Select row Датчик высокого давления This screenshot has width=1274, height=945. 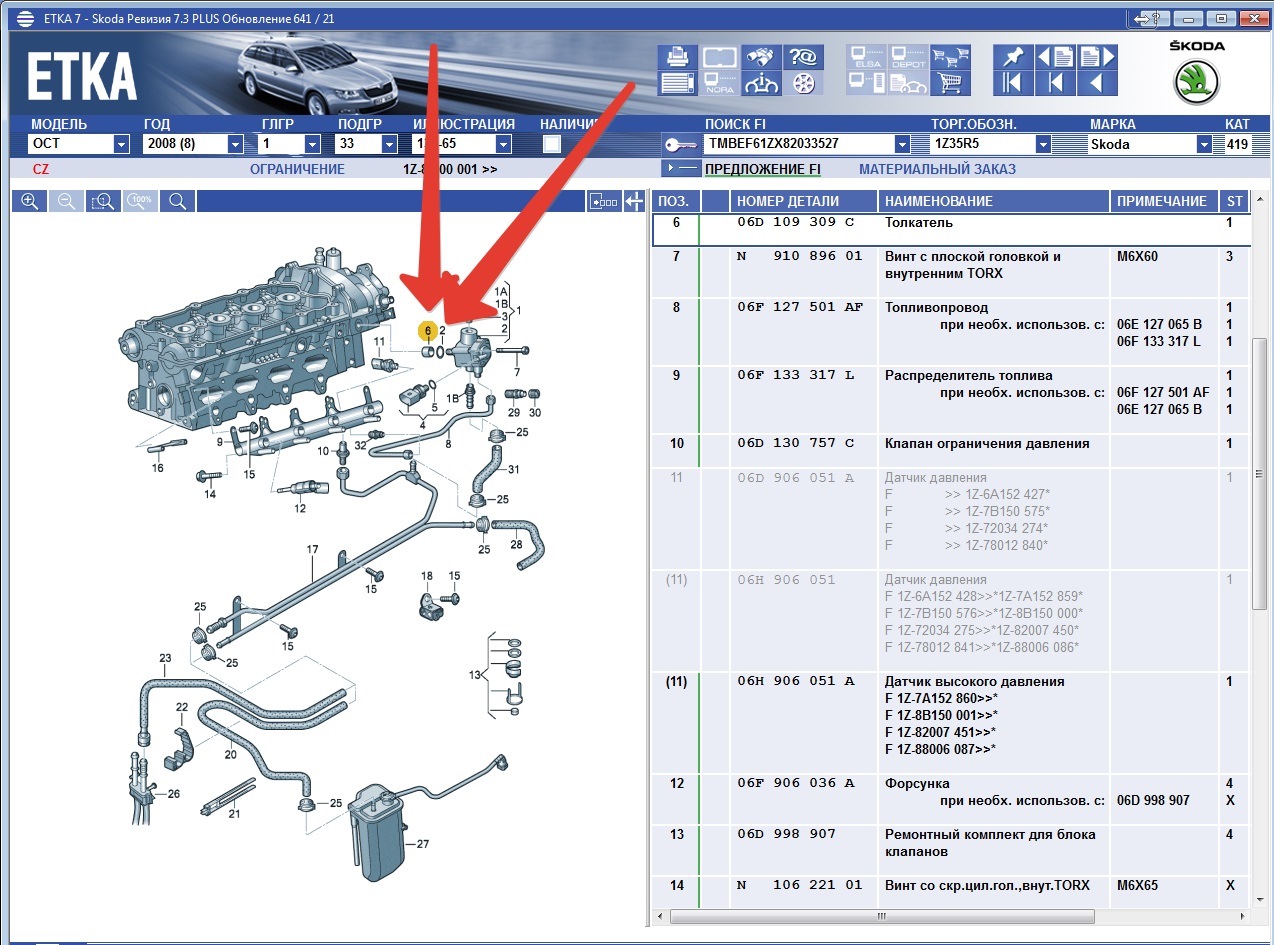951,722
